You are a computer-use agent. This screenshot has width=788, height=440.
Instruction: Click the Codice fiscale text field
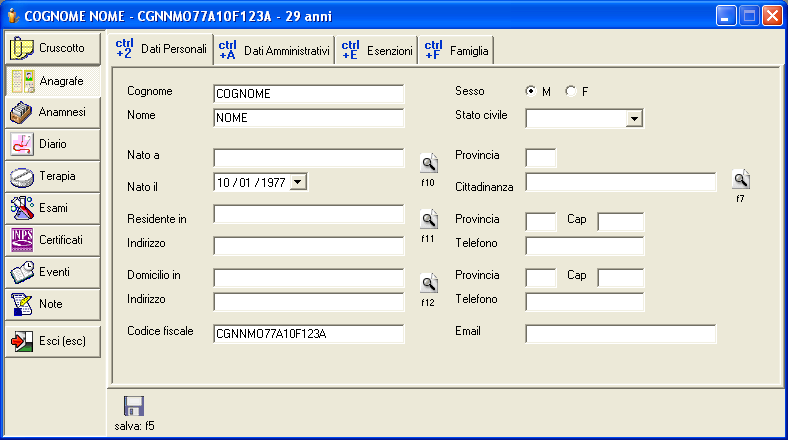pyautogui.click(x=308, y=334)
